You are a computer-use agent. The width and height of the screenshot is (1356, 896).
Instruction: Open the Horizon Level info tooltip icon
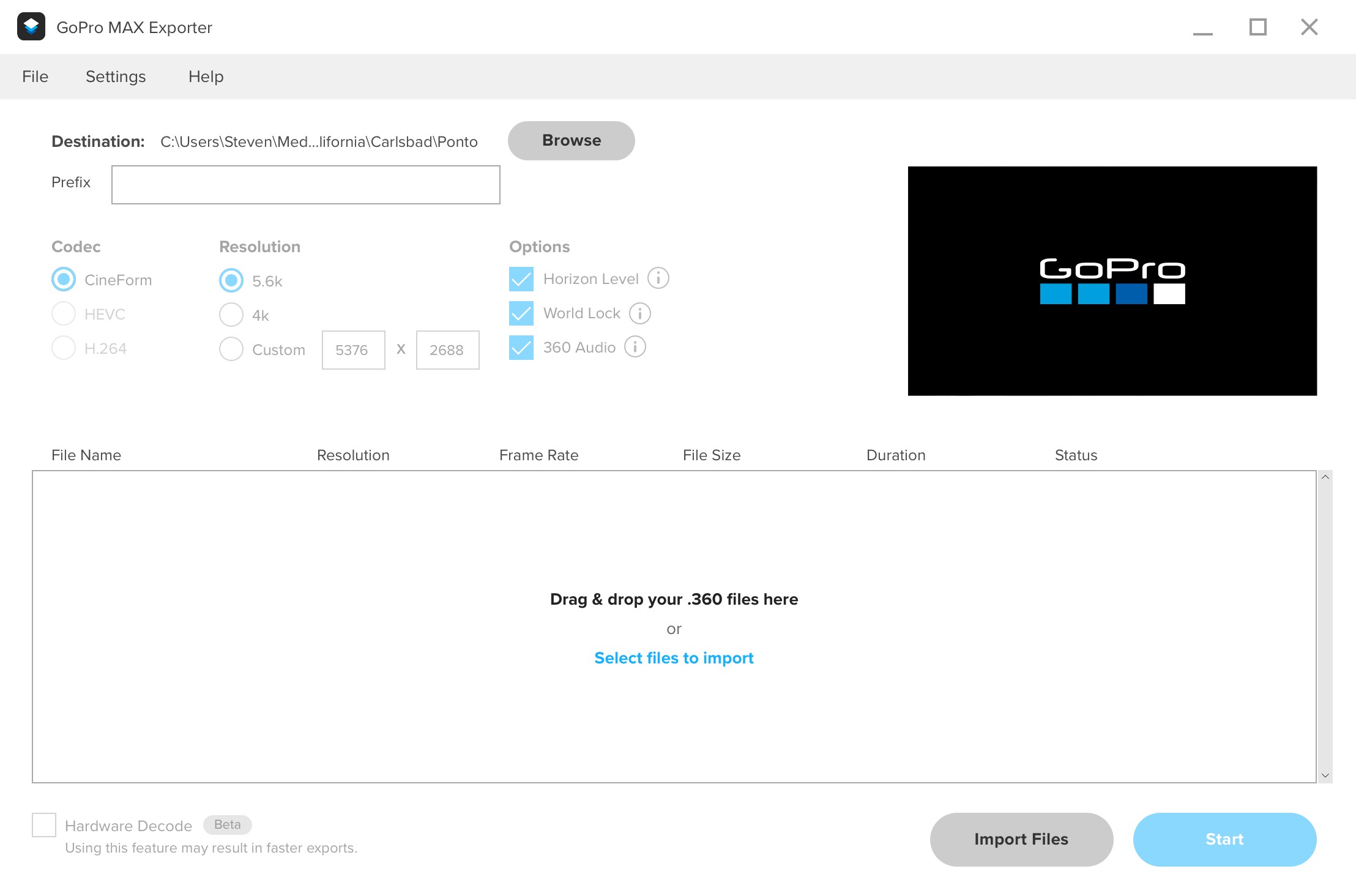tap(658, 278)
